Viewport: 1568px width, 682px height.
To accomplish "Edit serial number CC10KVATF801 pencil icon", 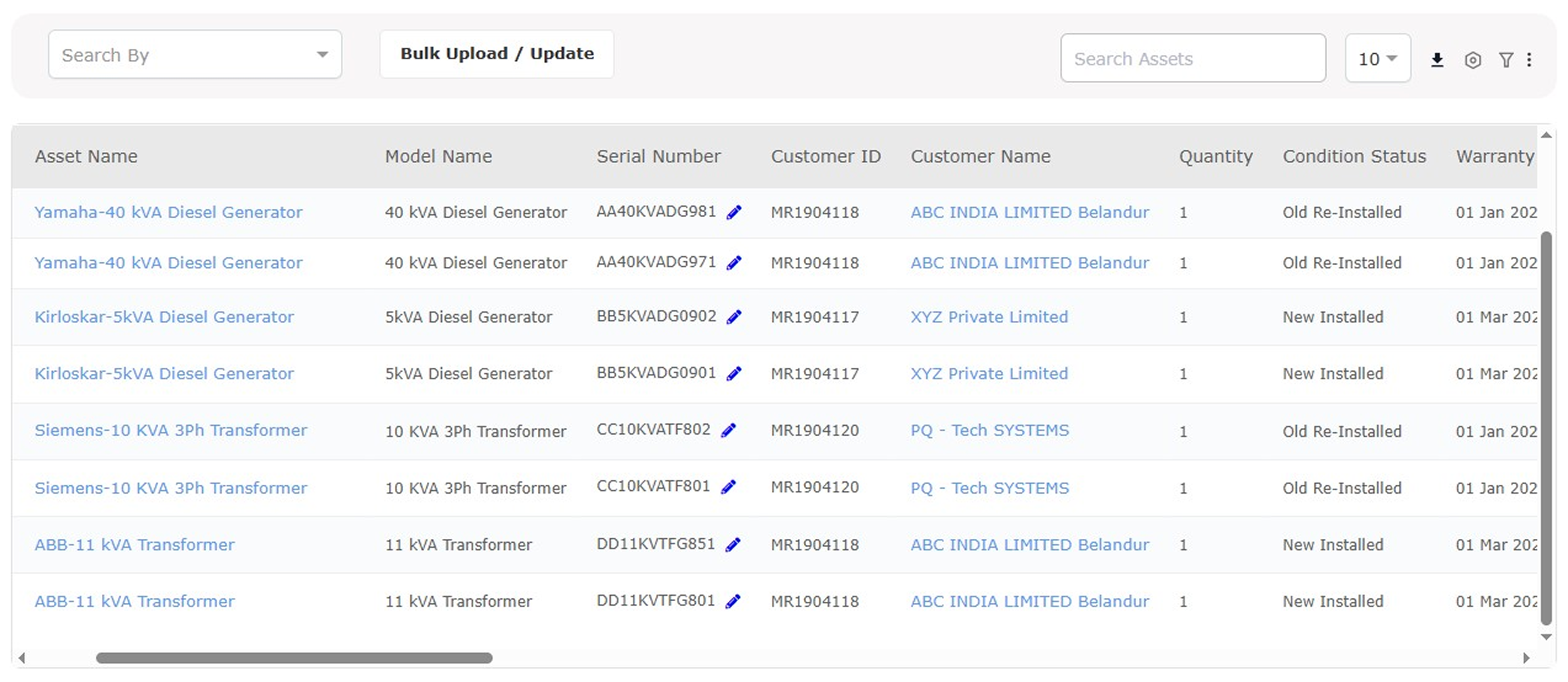I will coord(729,487).
